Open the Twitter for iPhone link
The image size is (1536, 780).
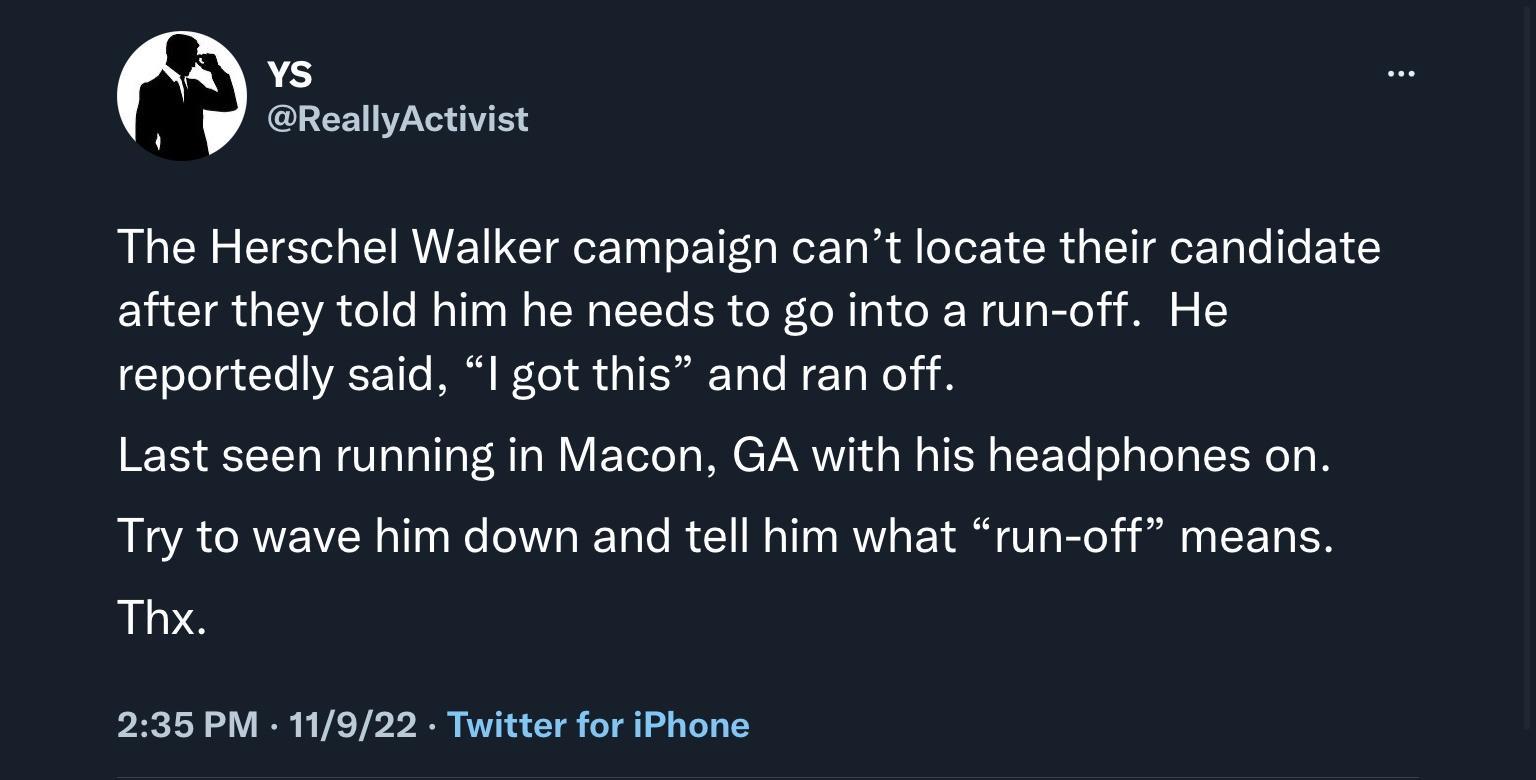point(599,724)
